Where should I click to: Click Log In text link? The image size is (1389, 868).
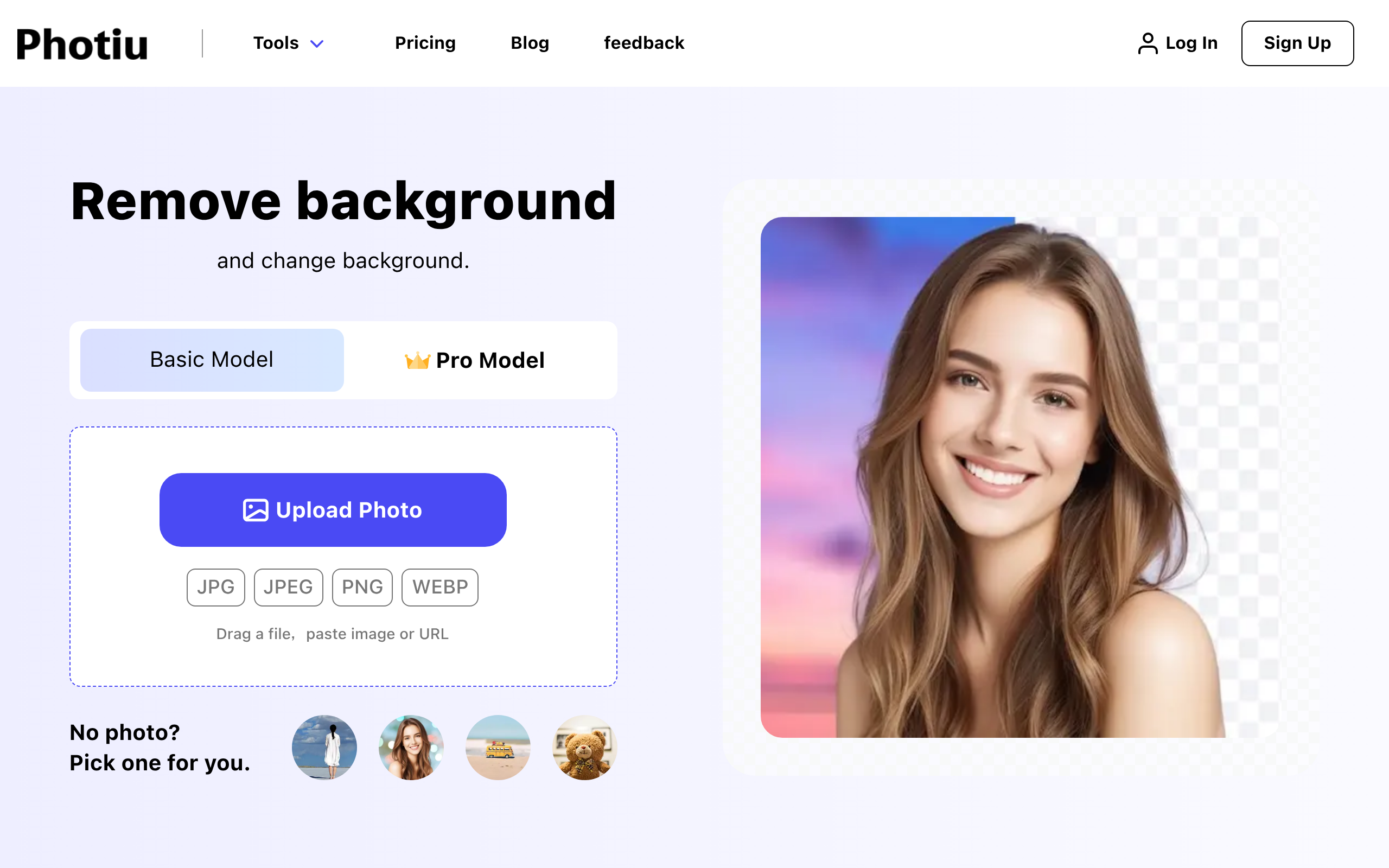click(x=1192, y=43)
